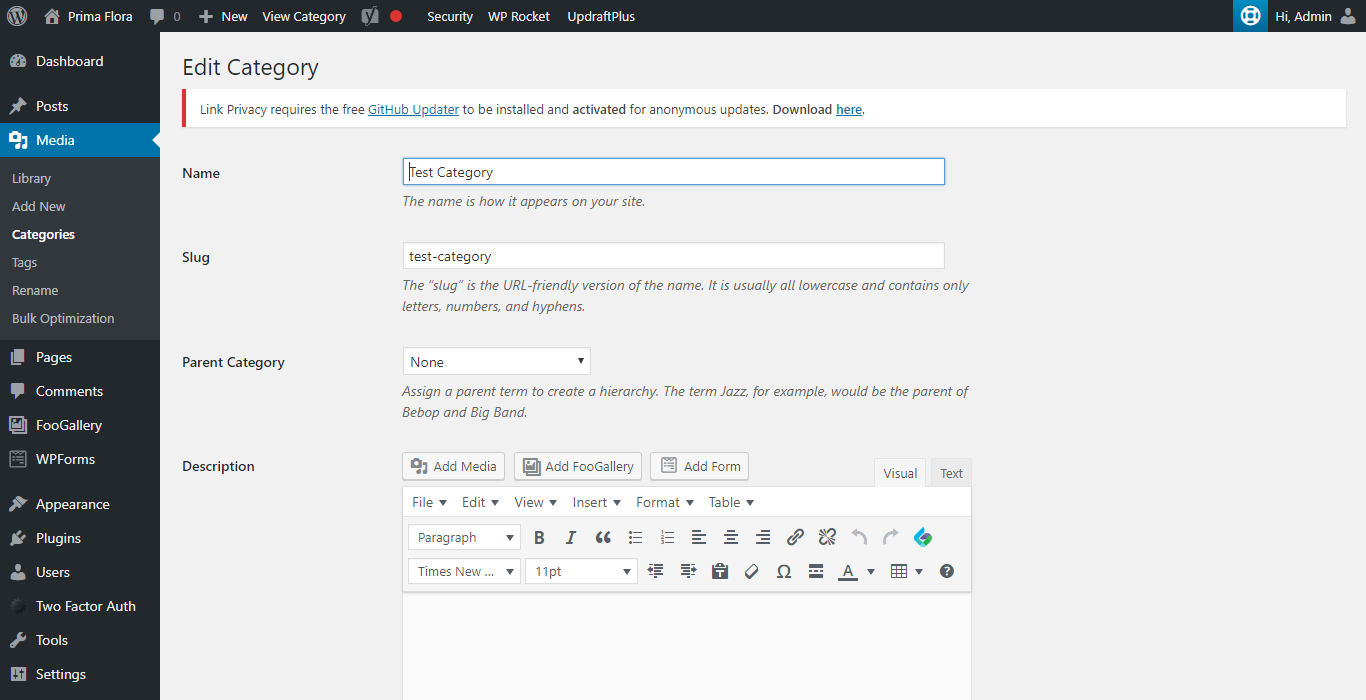Switch to the Visual editor tab

[900, 473]
